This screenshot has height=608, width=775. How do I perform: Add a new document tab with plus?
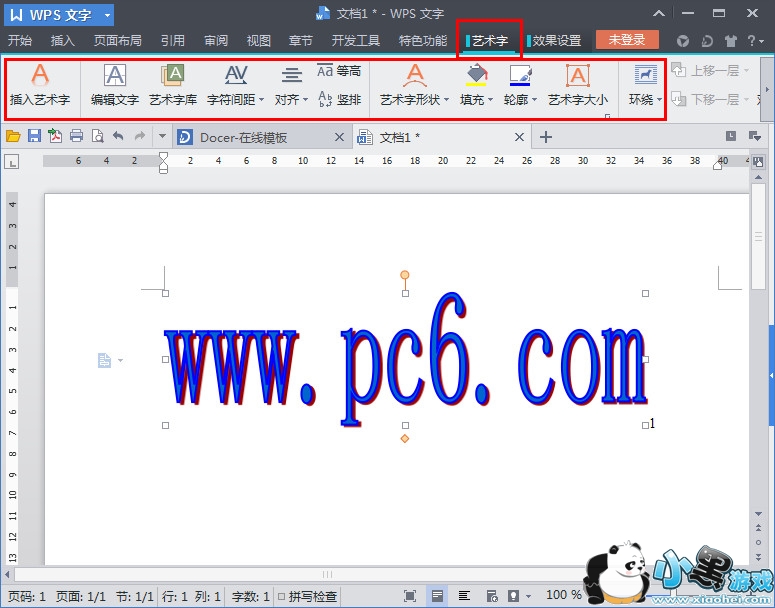tap(546, 137)
